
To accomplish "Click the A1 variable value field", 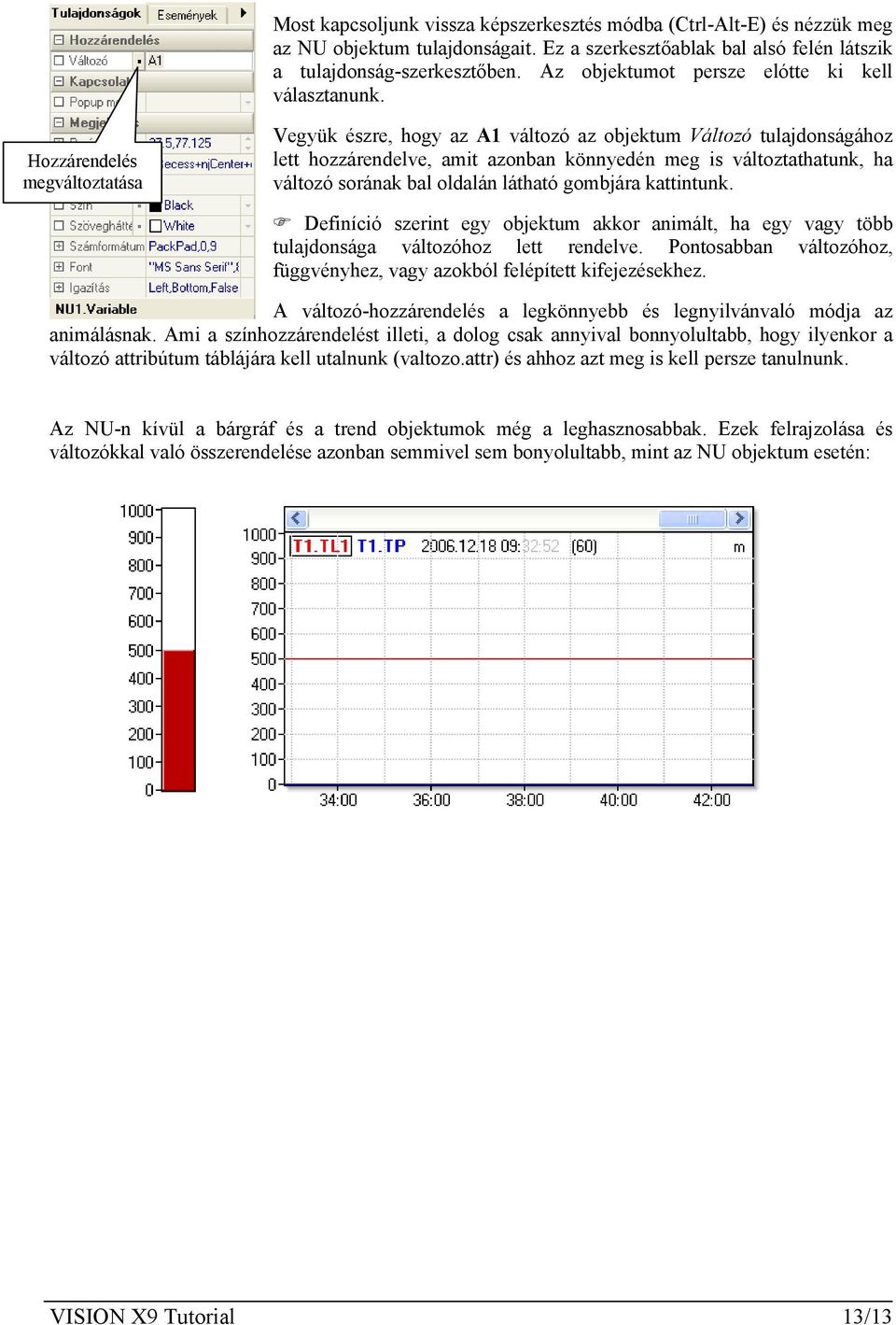I will [x=199, y=61].
